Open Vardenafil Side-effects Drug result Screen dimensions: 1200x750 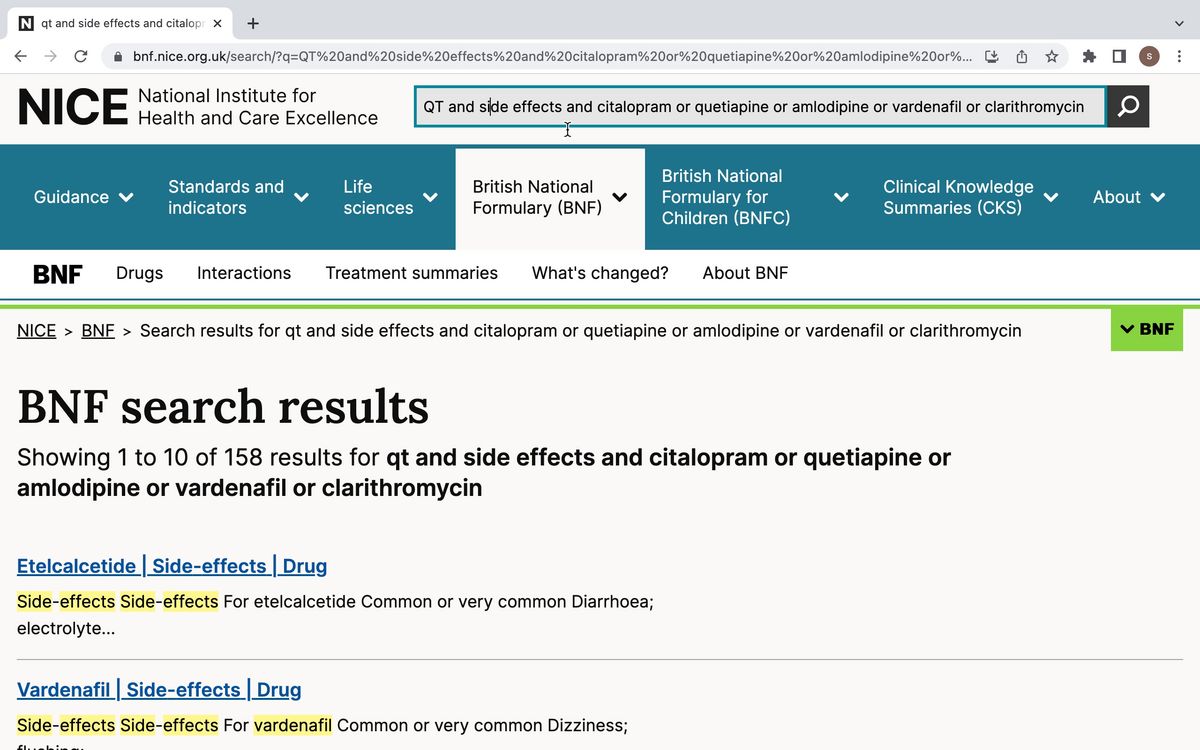pyautogui.click(x=159, y=690)
